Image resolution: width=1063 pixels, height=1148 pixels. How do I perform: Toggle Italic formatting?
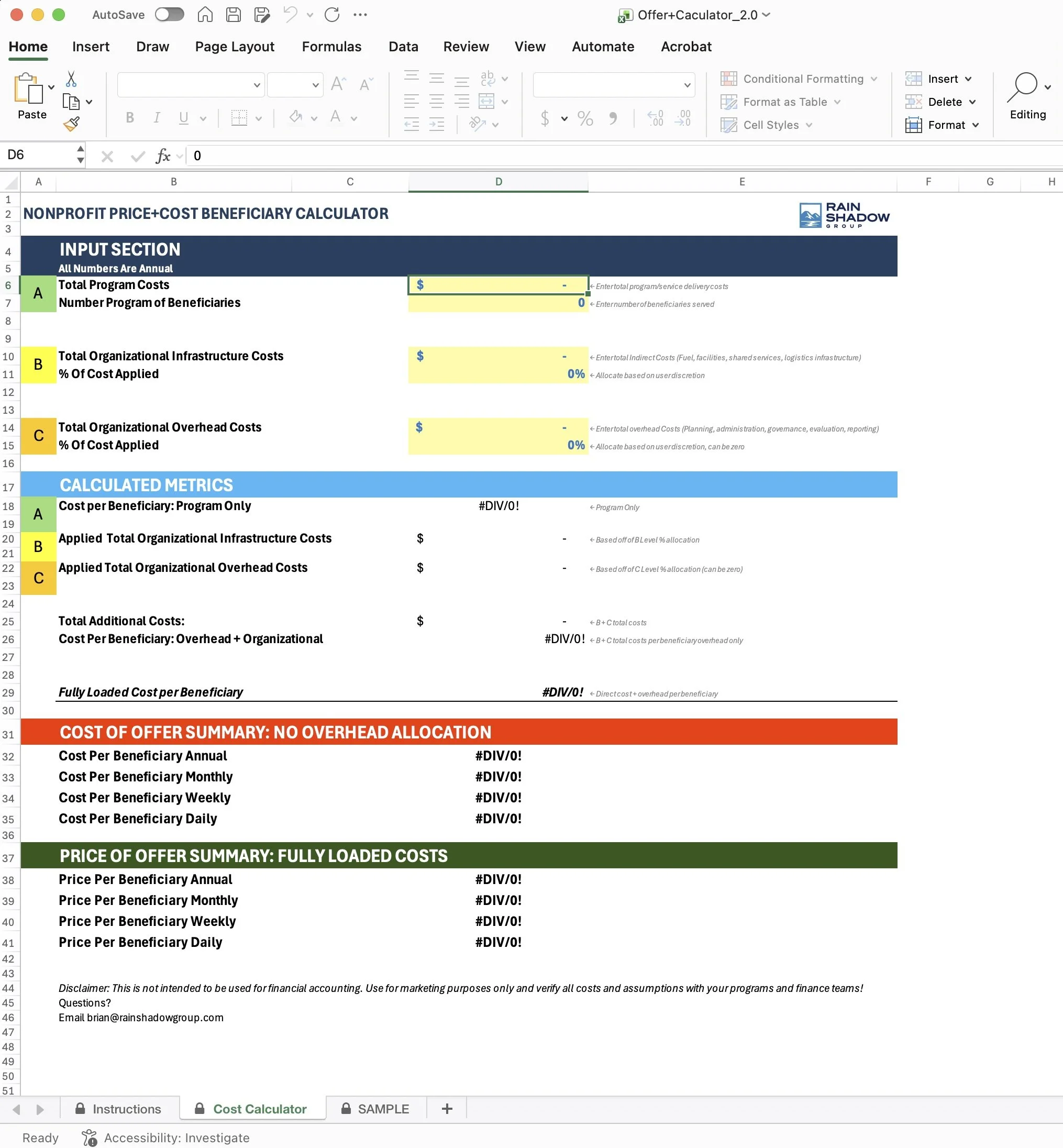point(157,118)
